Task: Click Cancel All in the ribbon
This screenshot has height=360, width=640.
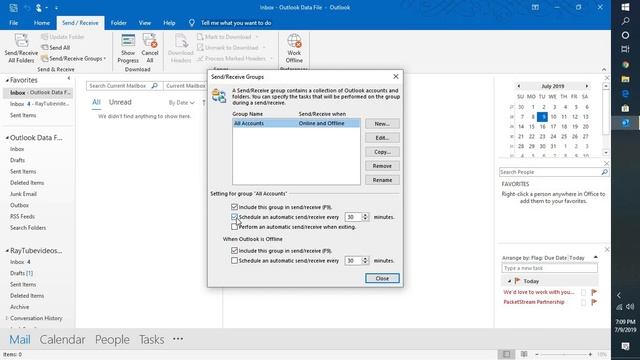Action: coord(150,49)
